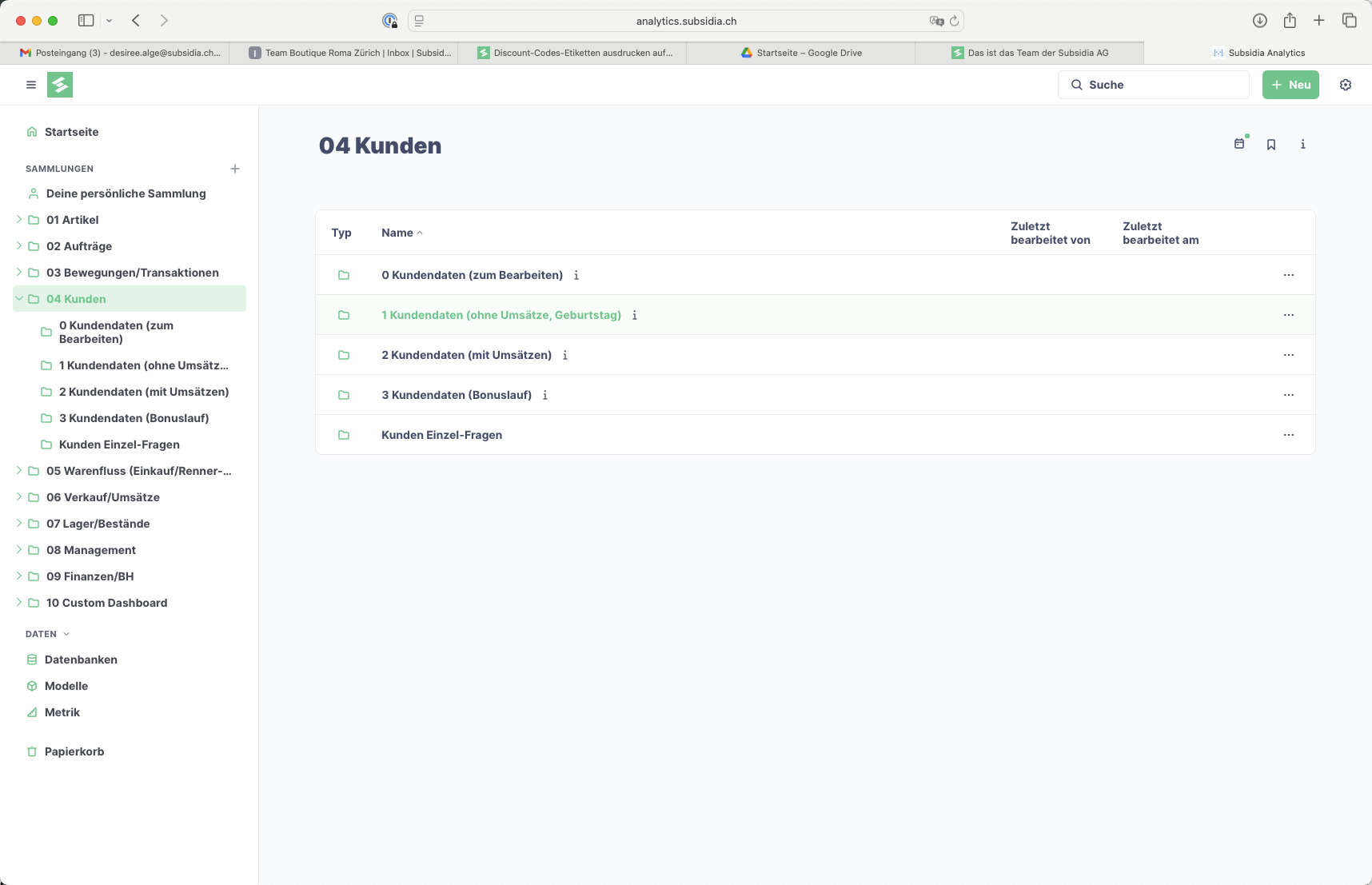Switch to Posteingang Gmail tab

pyautogui.click(x=120, y=53)
